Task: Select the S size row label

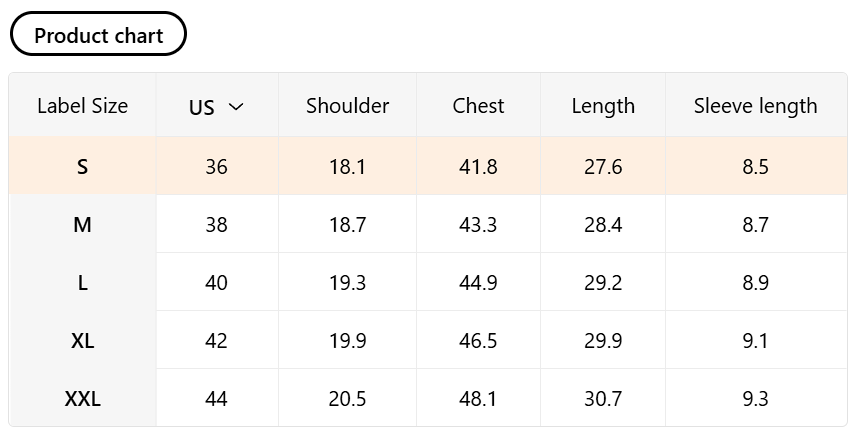Action: click(x=82, y=167)
